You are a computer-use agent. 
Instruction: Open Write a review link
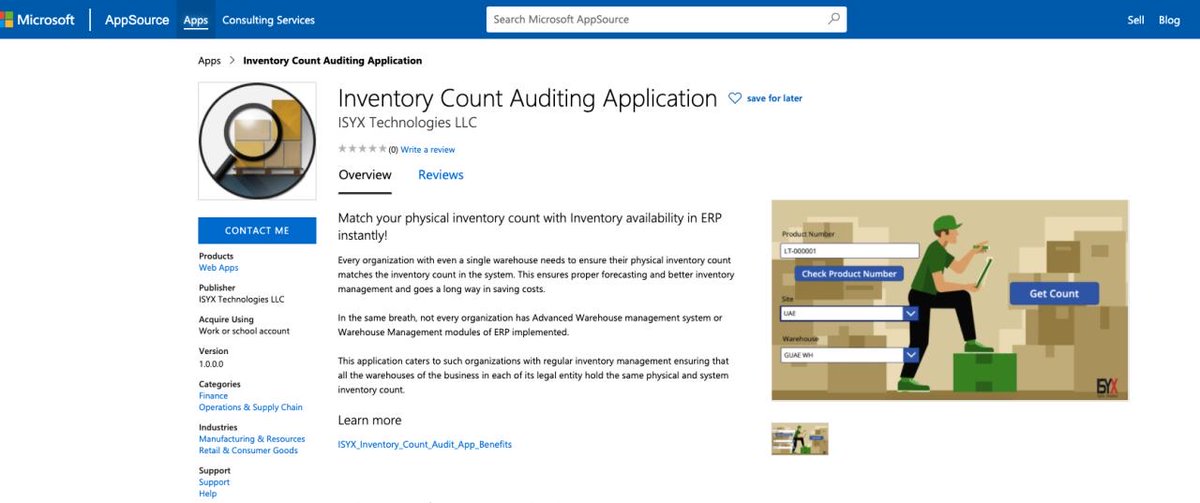(428, 150)
